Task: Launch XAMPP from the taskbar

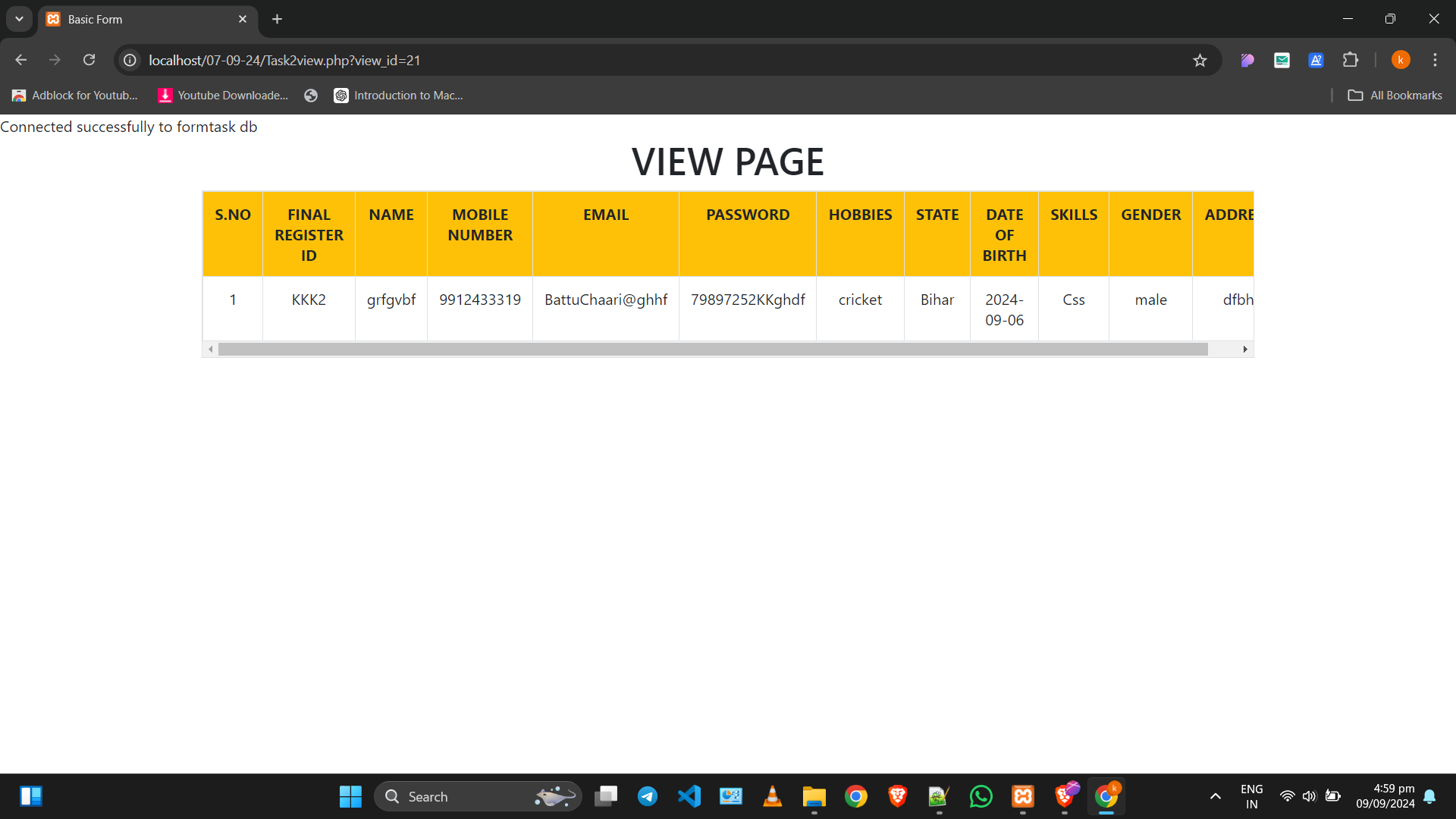Action: click(1022, 796)
